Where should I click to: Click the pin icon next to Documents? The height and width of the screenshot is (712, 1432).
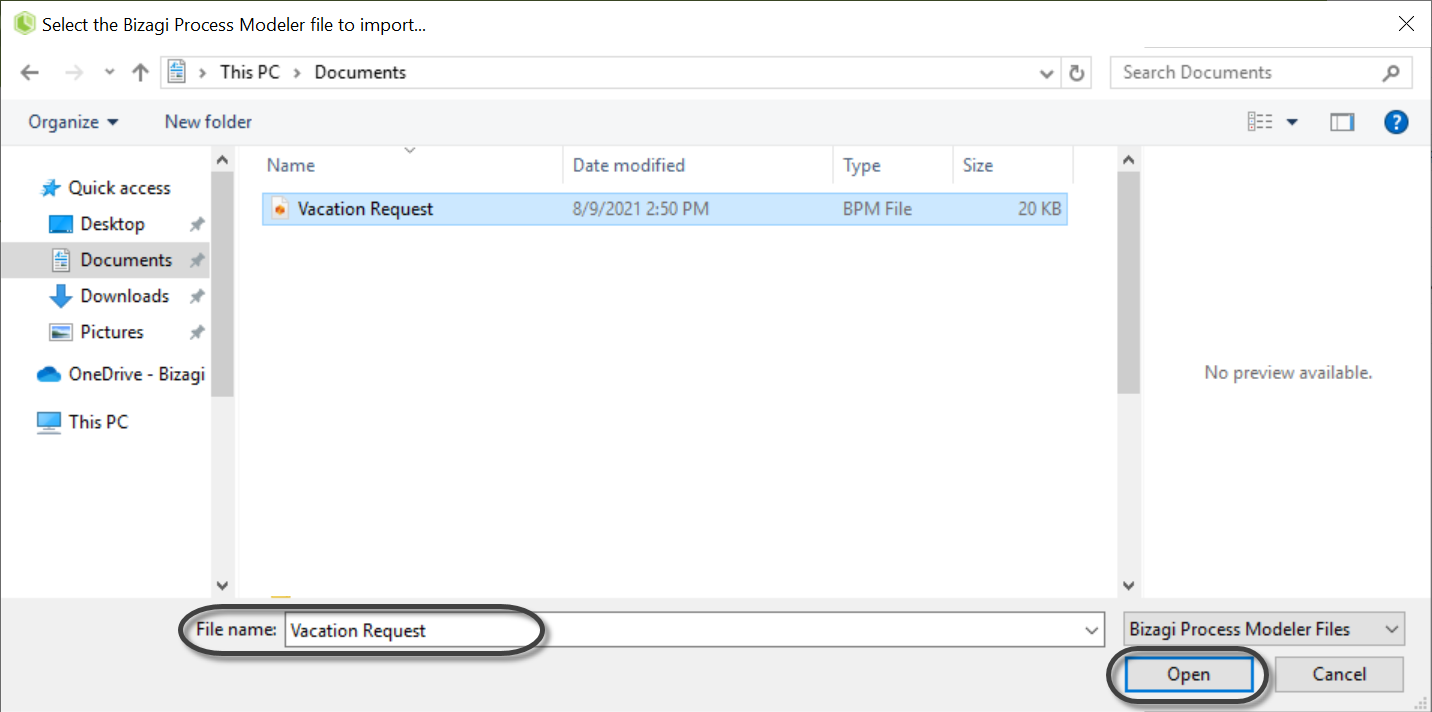point(197,261)
